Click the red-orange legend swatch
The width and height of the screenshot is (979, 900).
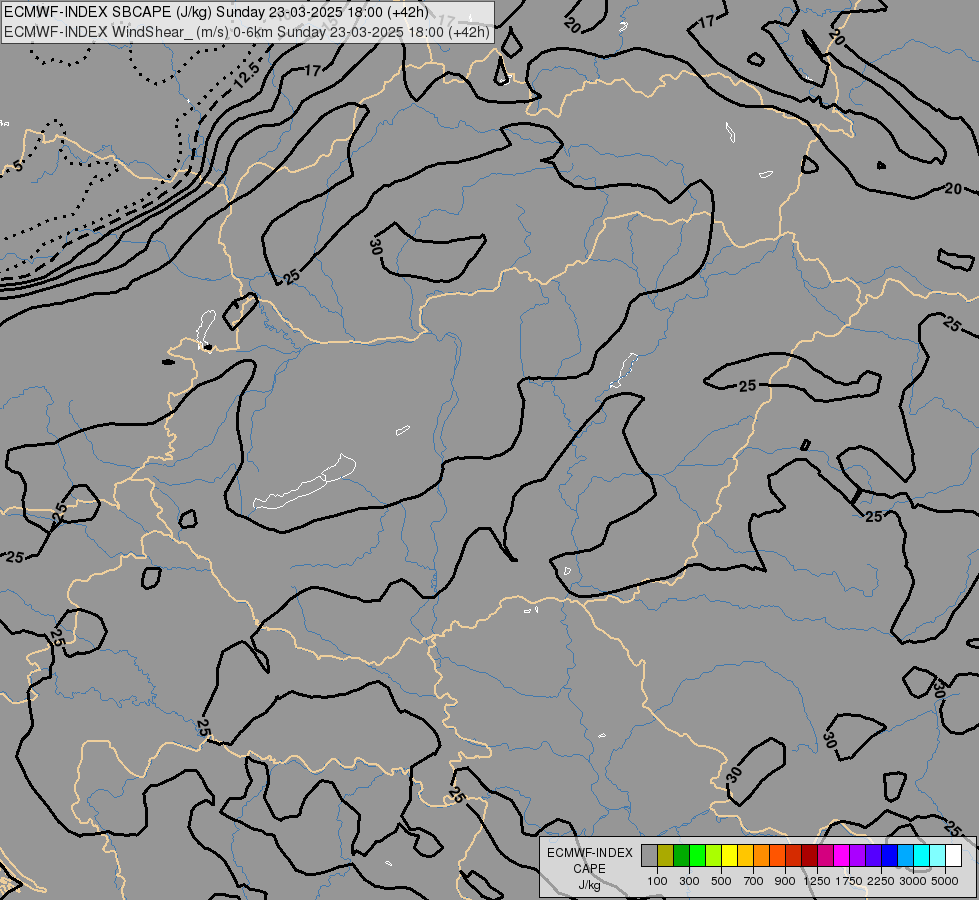[778, 856]
